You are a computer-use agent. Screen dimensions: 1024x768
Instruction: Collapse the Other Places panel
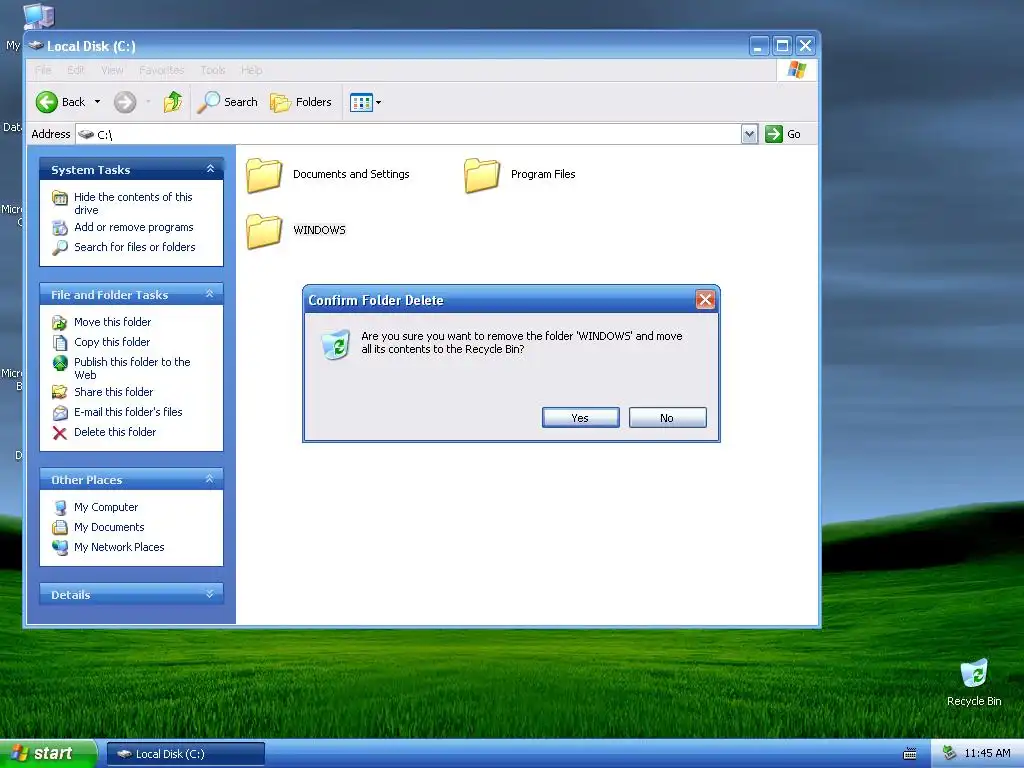coord(210,479)
